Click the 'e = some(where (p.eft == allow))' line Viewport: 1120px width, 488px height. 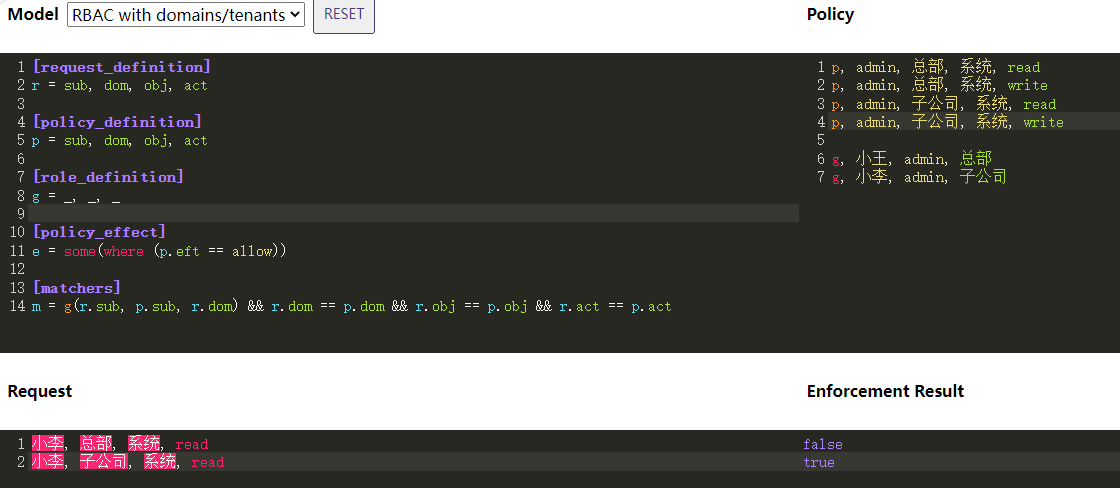click(159, 251)
